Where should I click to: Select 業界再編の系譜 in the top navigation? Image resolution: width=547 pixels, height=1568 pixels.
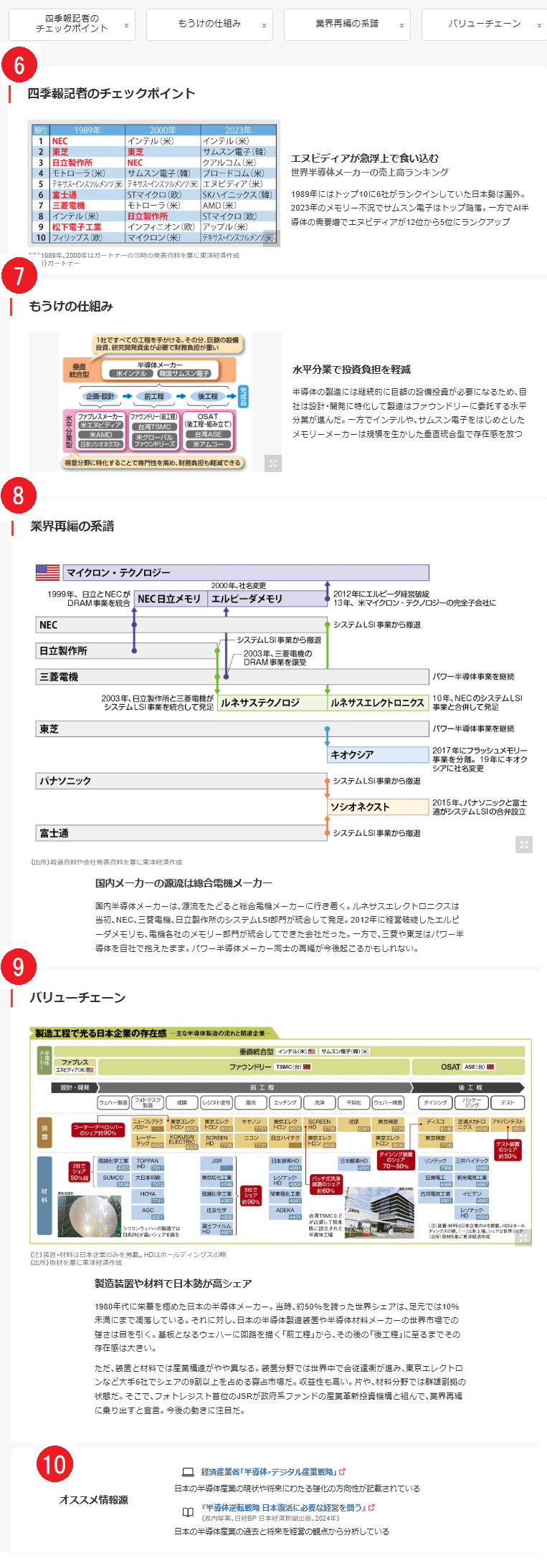click(347, 24)
